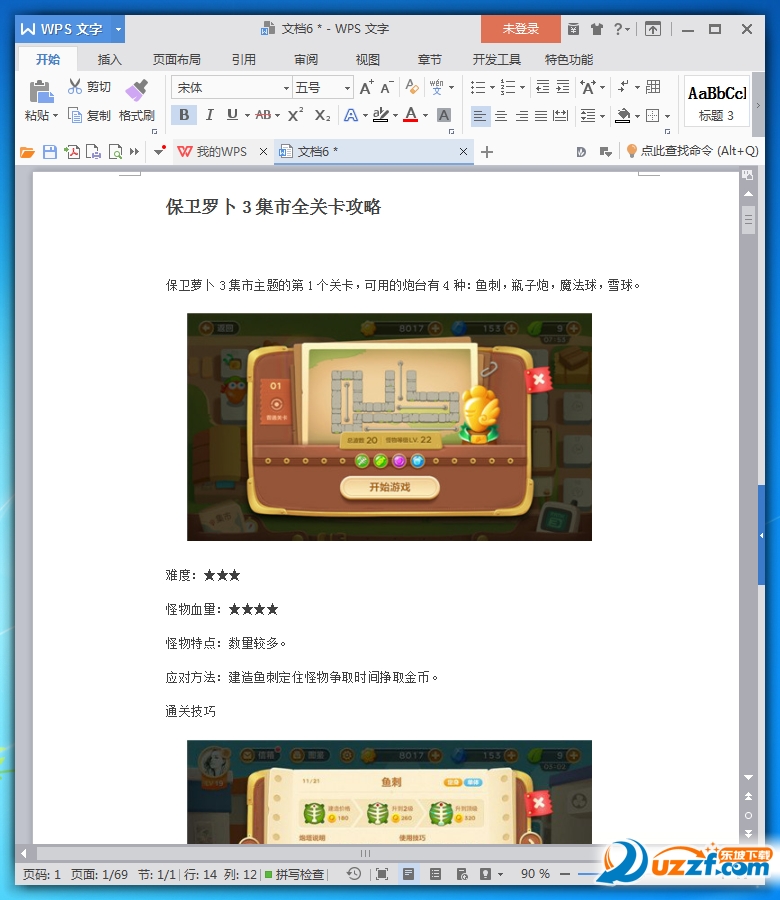Click the 未登录 login button

coord(521,29)
